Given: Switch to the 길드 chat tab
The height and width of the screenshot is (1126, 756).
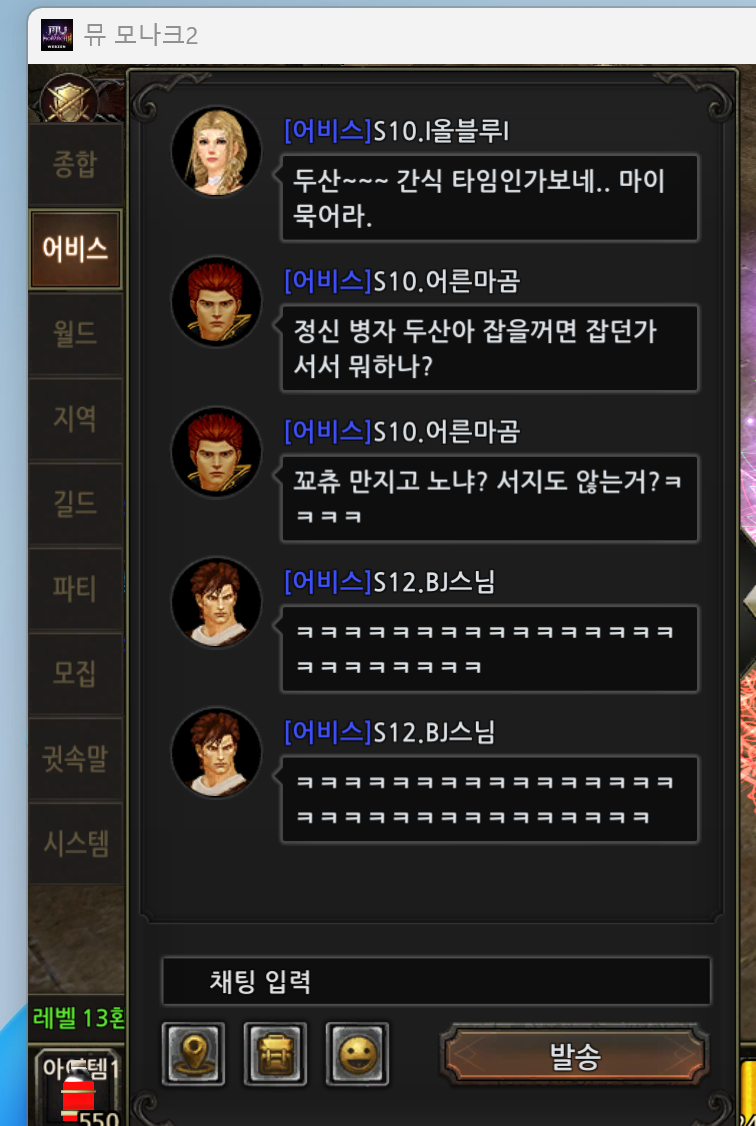Looking at the screenshot, I should tap(75, 503).
